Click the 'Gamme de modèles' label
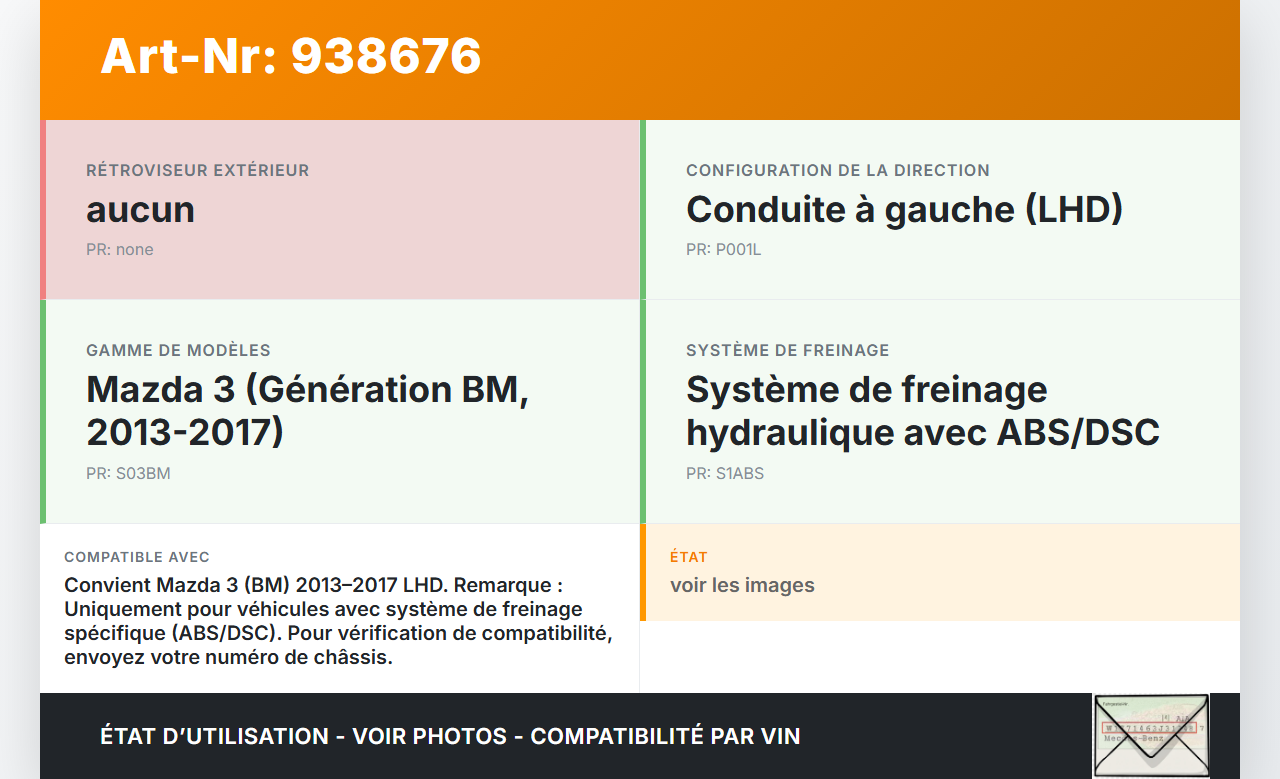 (178, 351)
